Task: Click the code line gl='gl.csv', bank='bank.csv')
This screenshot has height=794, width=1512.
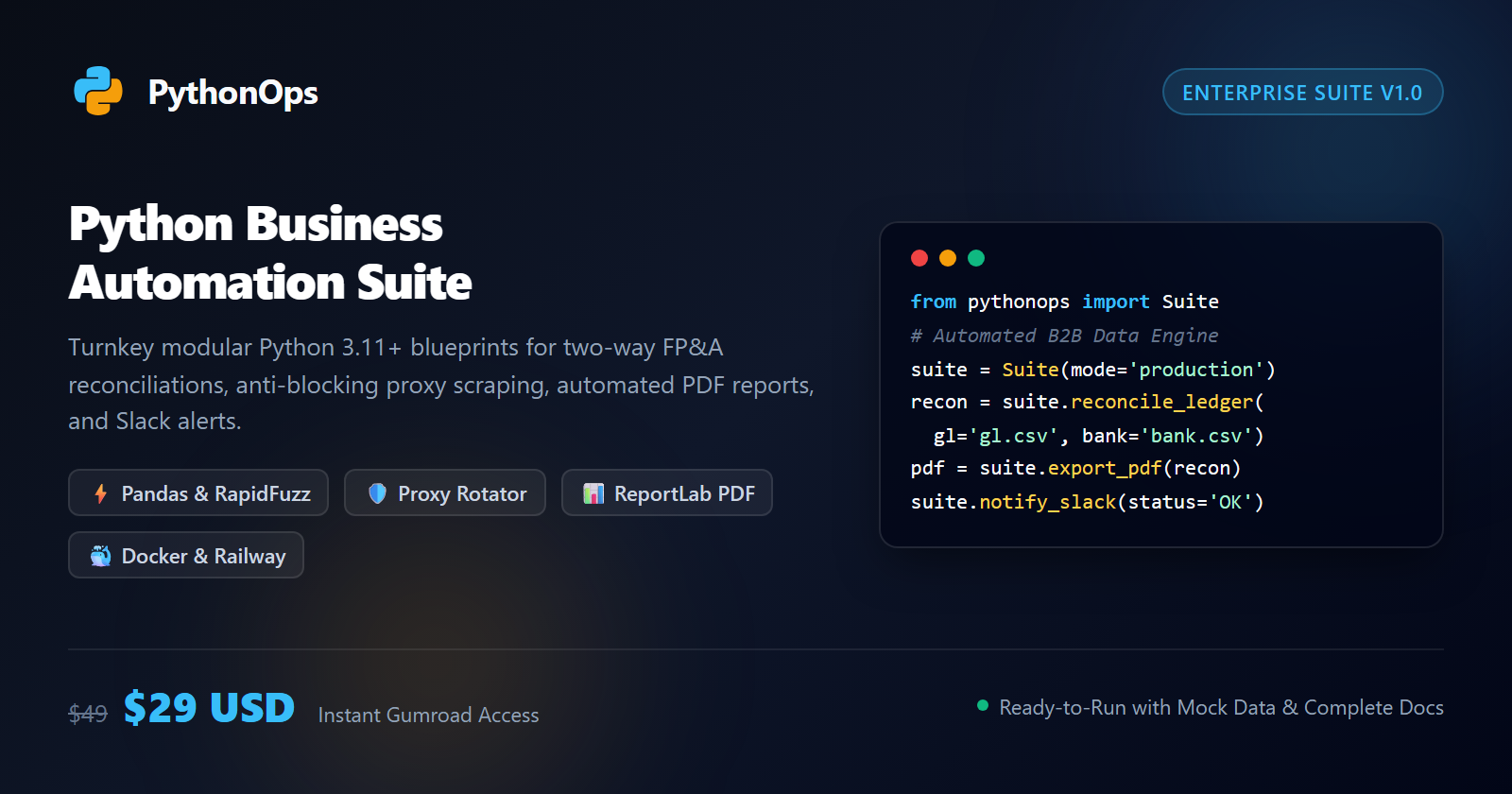Action: coord(1099,436)
